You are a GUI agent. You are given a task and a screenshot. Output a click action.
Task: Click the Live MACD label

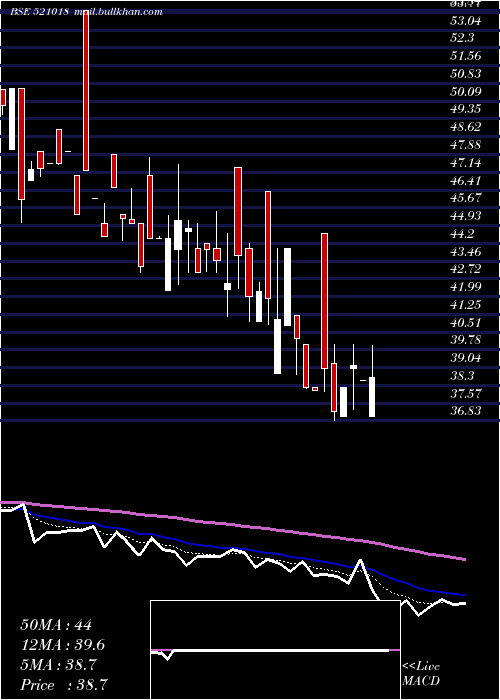click(421, 674)
